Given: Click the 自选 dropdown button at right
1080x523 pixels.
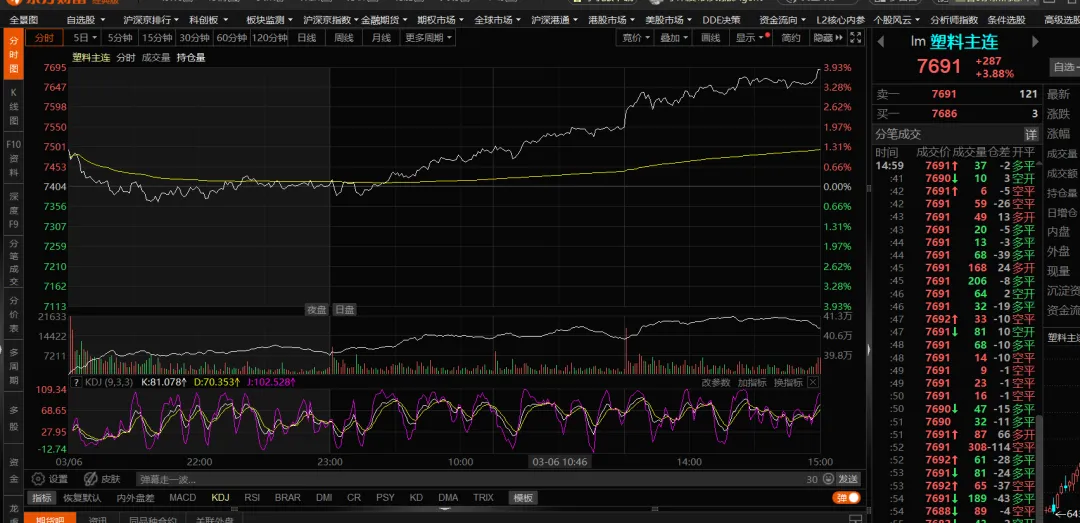Looking at the screenshot, I should [1065, 67].
